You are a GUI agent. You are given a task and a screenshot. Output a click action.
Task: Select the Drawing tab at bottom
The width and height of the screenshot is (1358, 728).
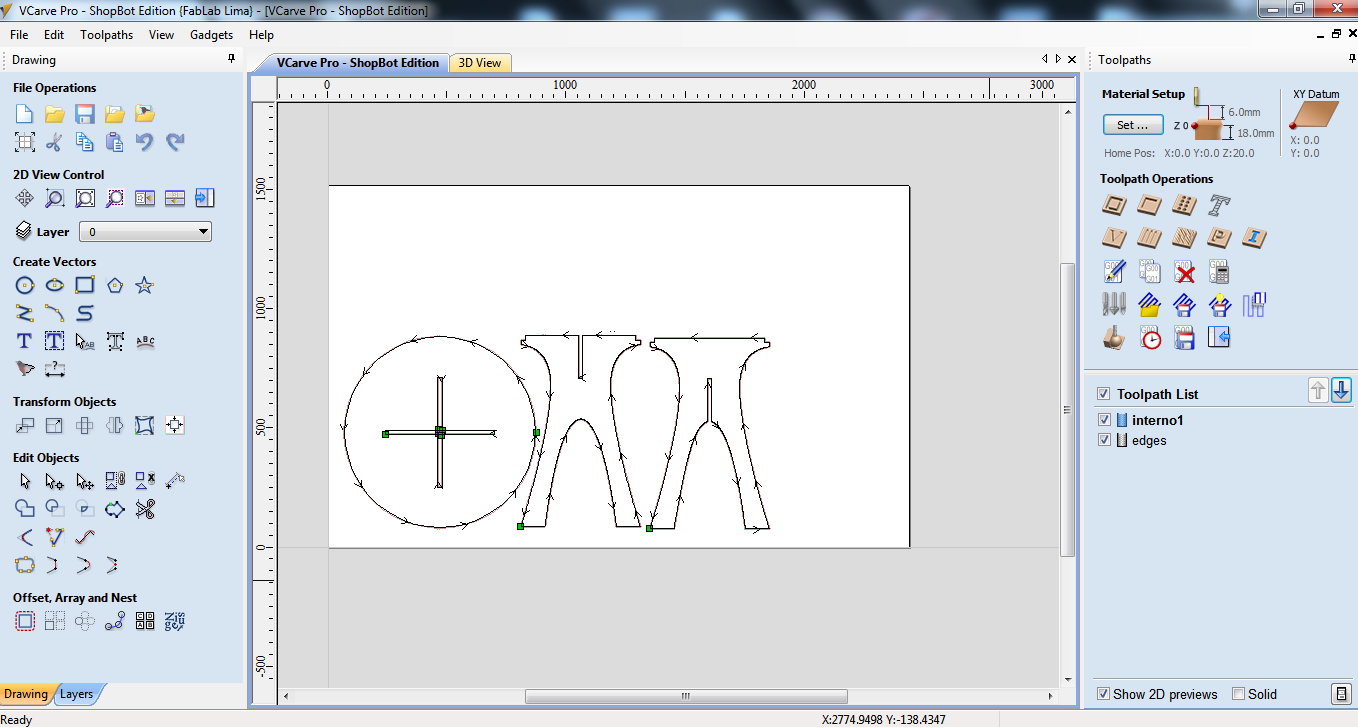click(26, 694)
